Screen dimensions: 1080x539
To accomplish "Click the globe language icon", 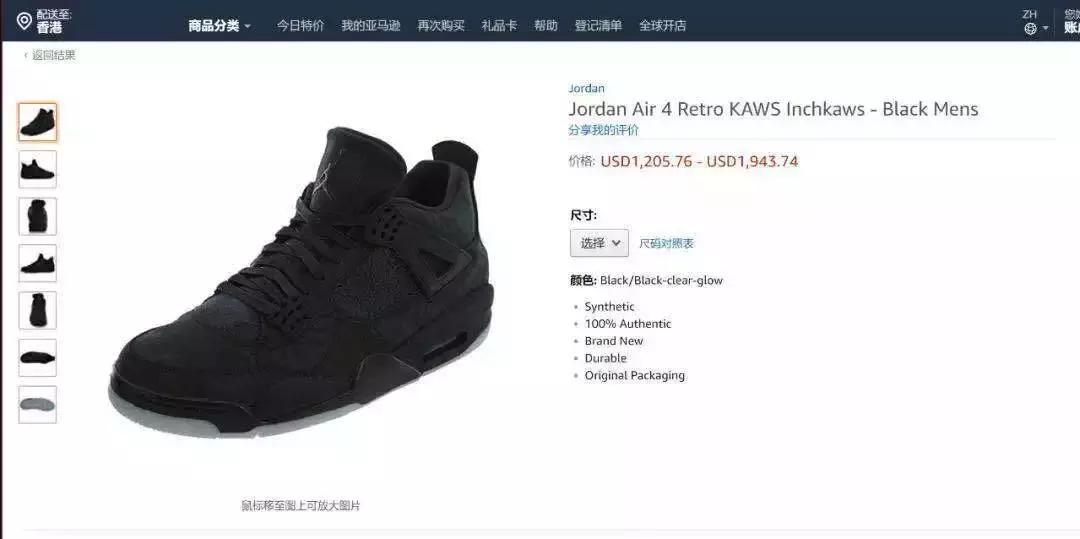I will tap(1030, 28).
